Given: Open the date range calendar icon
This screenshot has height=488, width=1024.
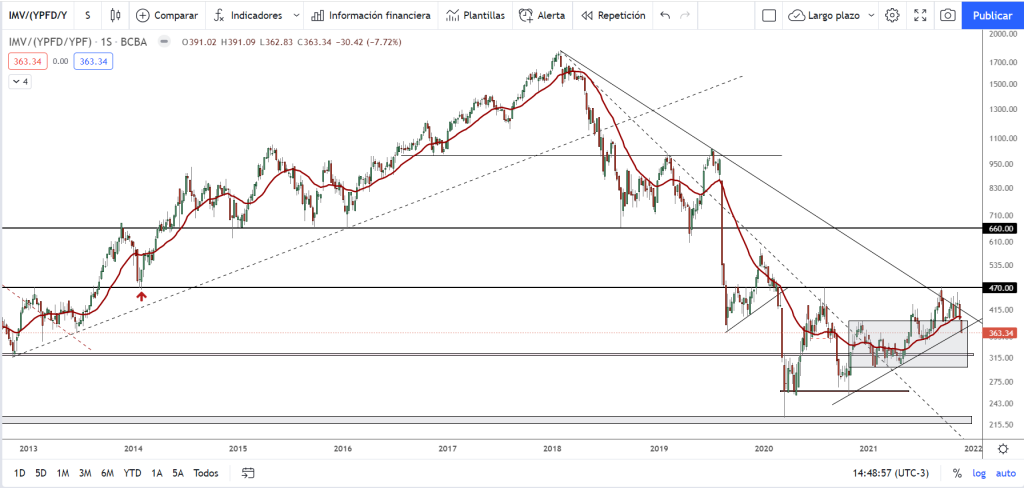Looking at the screenshot, I should [248, 473].
